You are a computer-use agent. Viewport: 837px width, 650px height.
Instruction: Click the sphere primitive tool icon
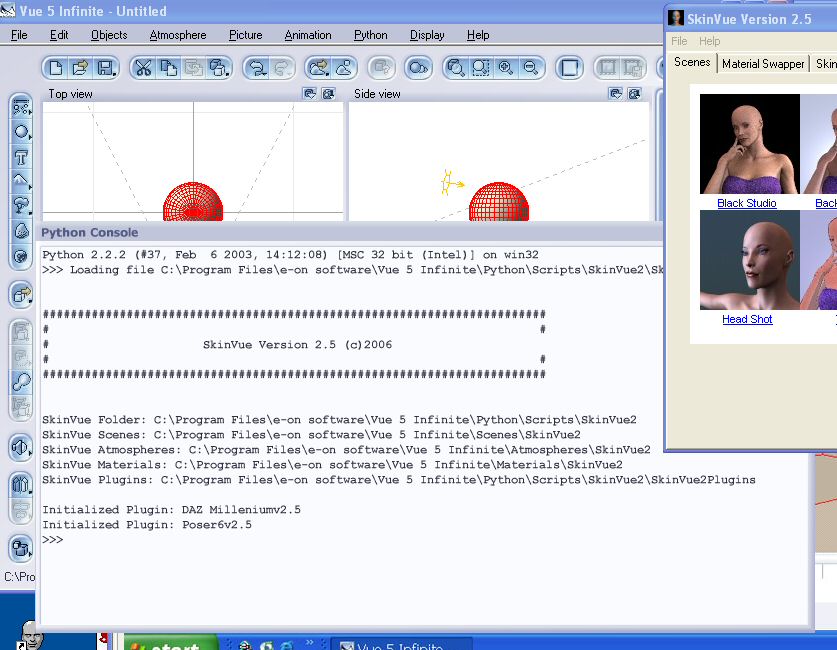[21, 131]
